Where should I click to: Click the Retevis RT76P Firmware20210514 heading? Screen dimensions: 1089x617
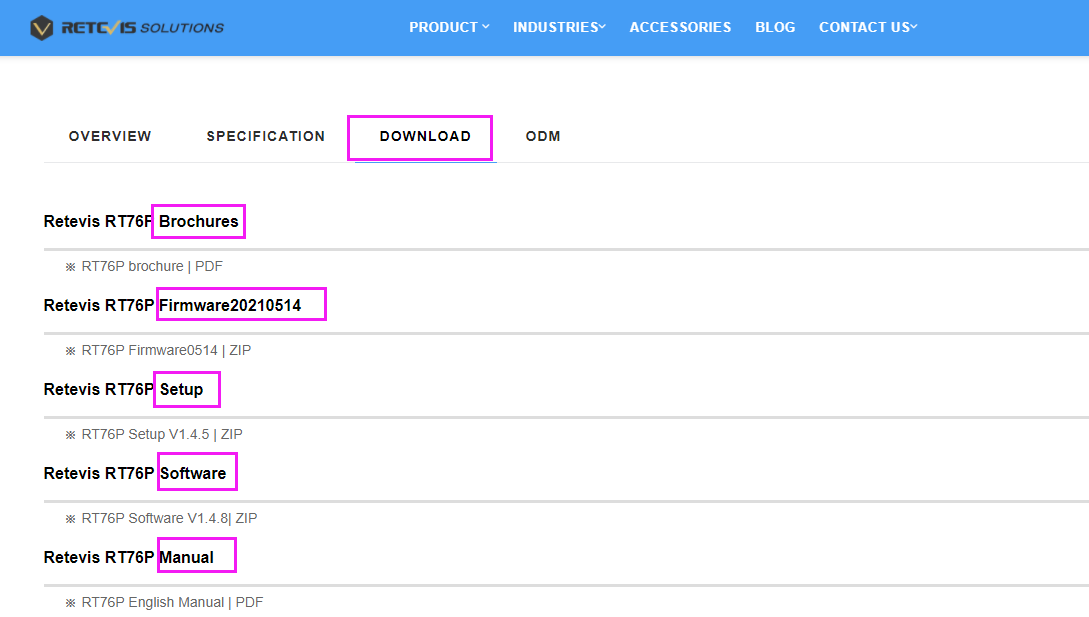click(x=172, y=306)
